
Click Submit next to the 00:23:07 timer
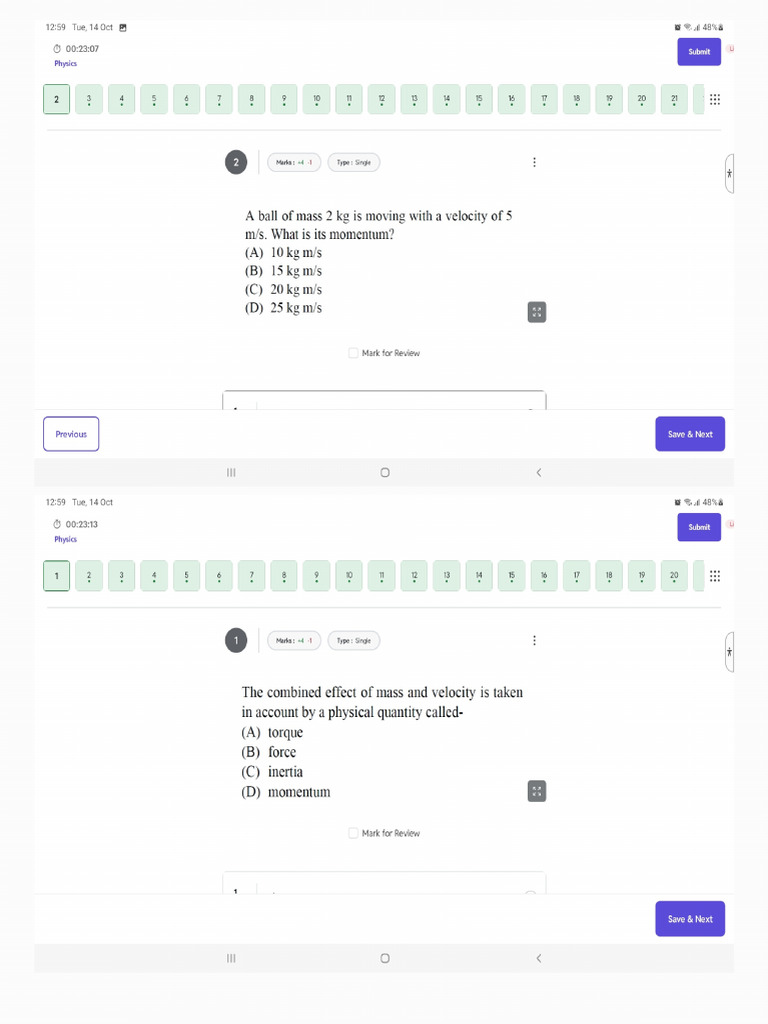699,52
